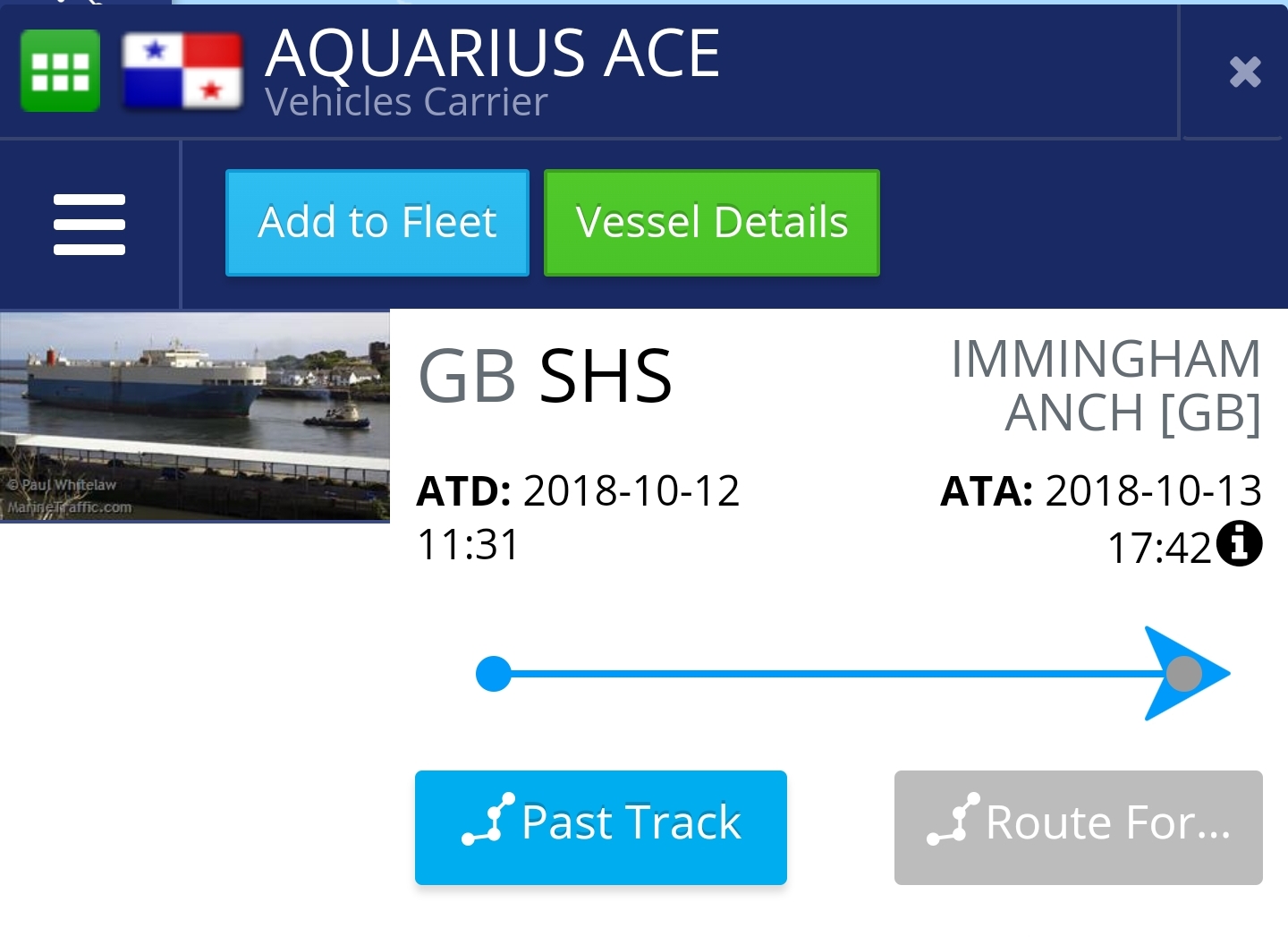Click the ATA arrival date text

1100,516
